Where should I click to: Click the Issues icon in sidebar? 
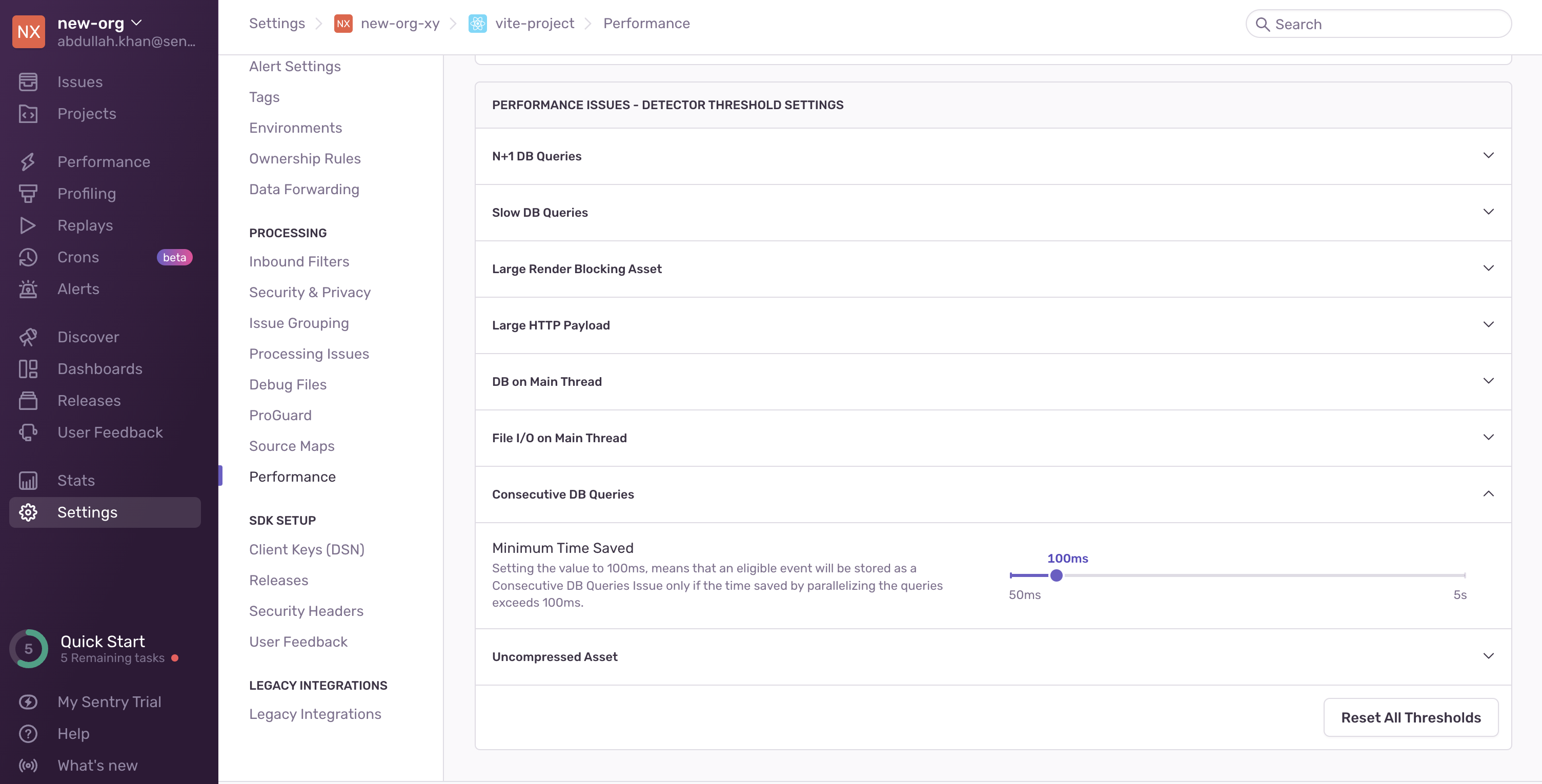(x=28, y=82)
